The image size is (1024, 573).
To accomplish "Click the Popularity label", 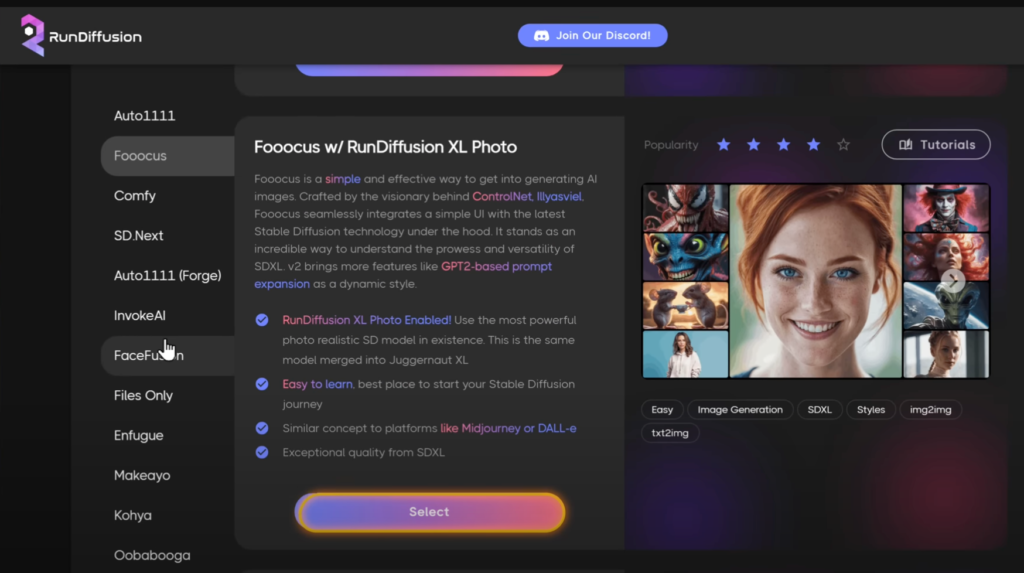I will (671, 145).
